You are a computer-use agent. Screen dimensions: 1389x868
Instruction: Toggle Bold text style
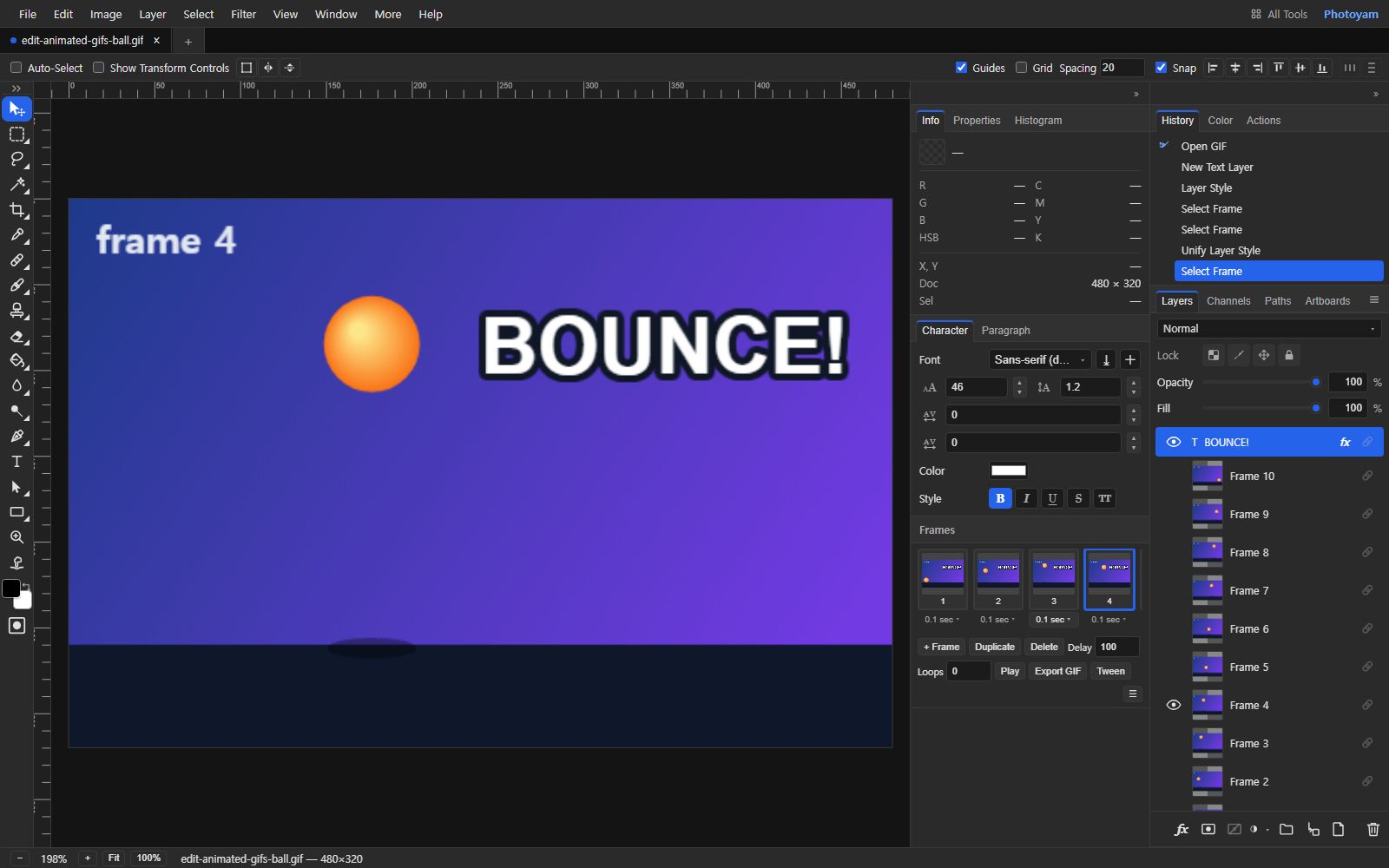(x=1000, y=498)
